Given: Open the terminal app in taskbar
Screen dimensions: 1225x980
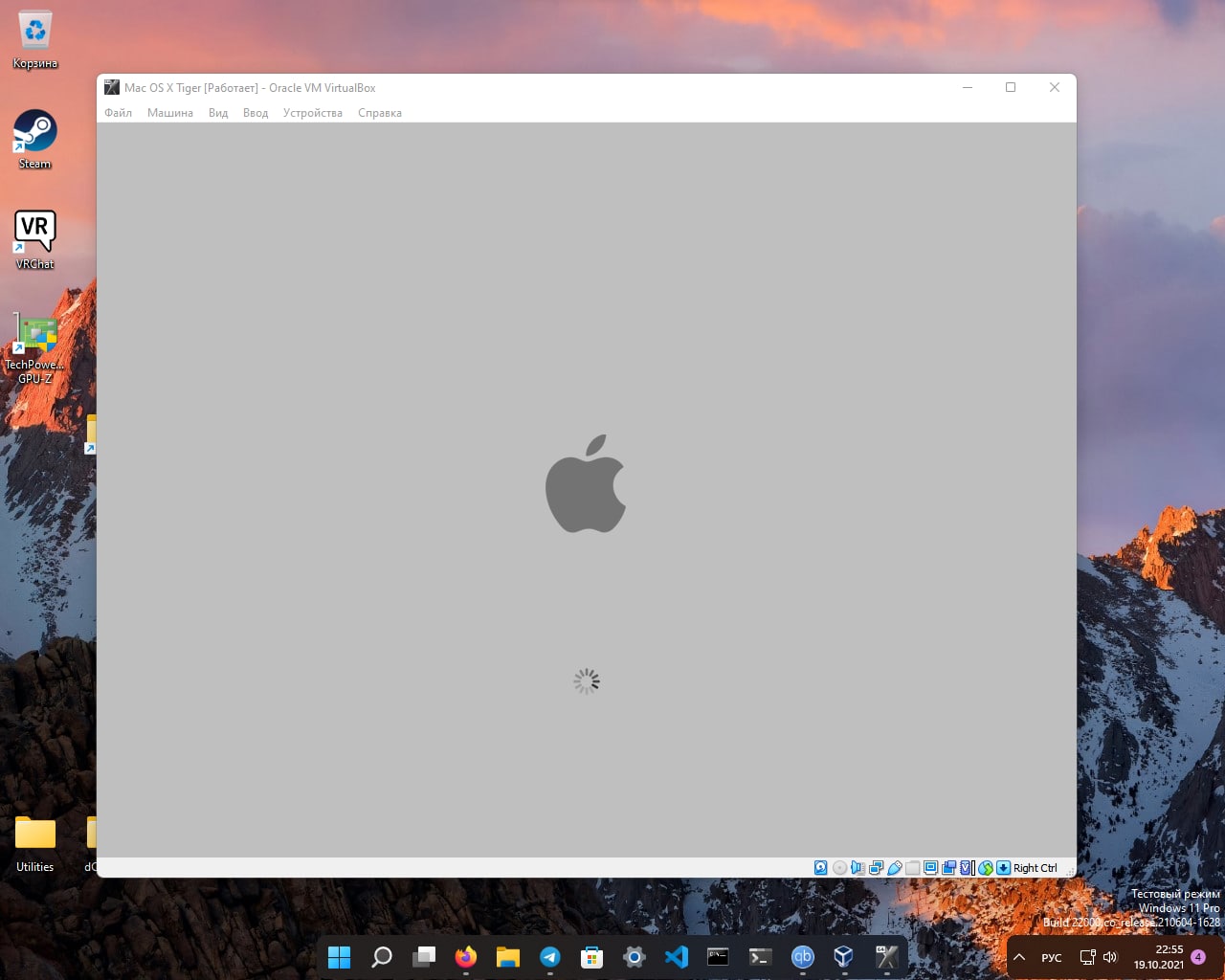Looking at the screenshot, I should 761,957.
